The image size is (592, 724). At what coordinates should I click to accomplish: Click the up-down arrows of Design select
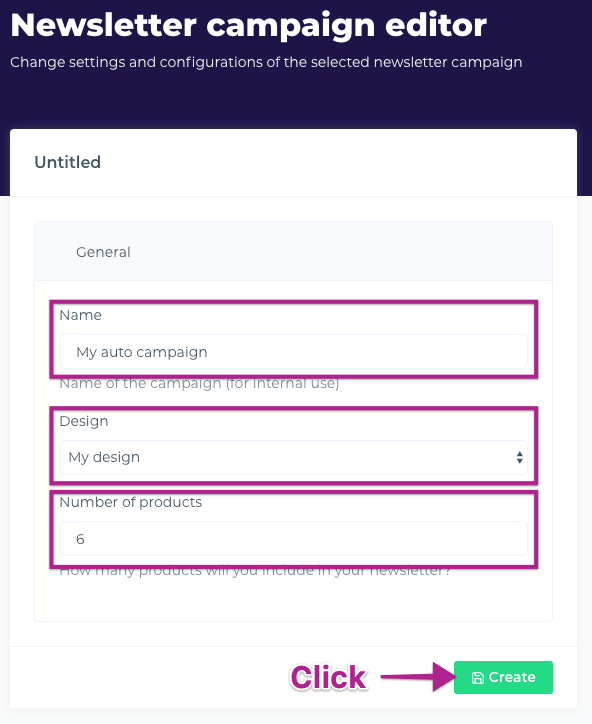pyautogui.click(x=520, y=458)
